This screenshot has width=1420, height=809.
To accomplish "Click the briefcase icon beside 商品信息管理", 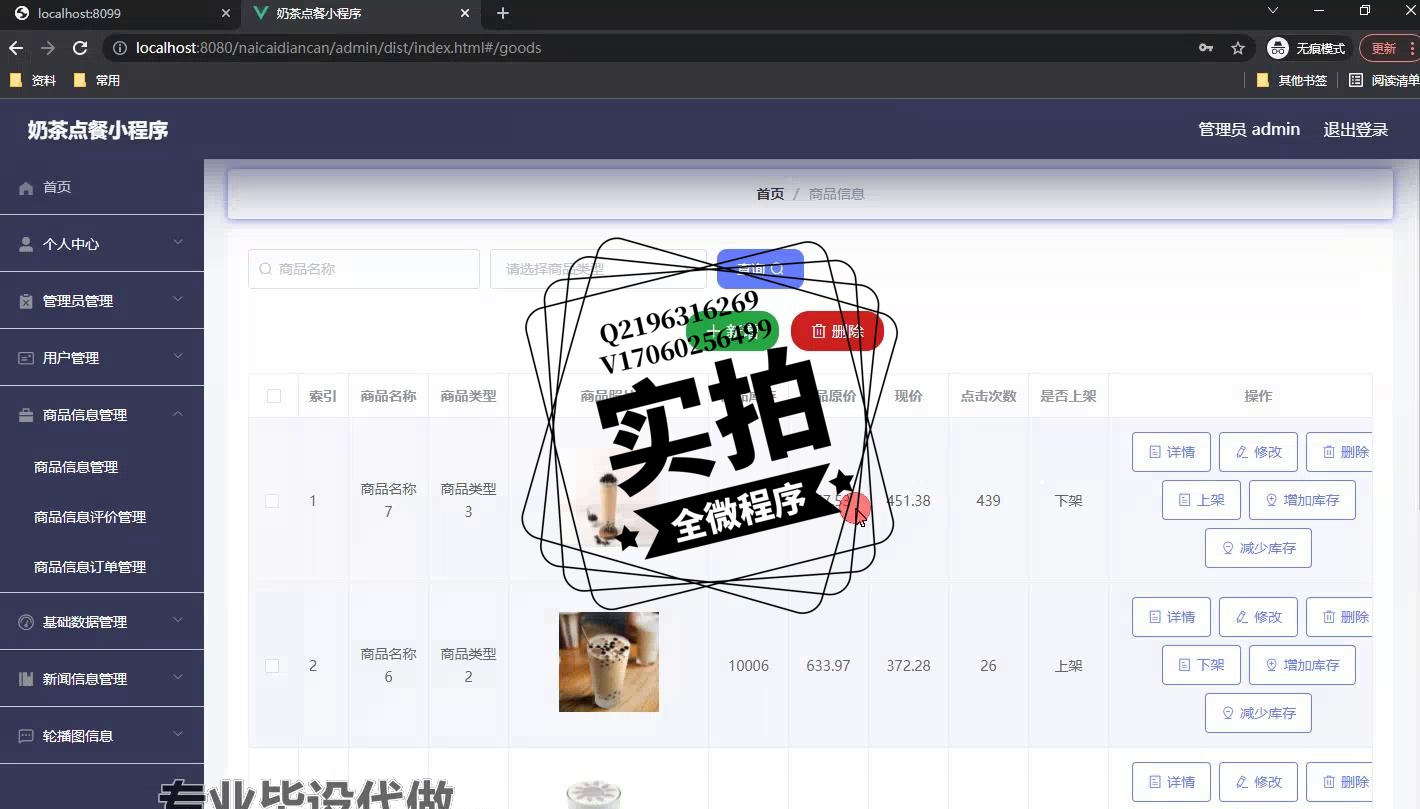I will [26, 415].
